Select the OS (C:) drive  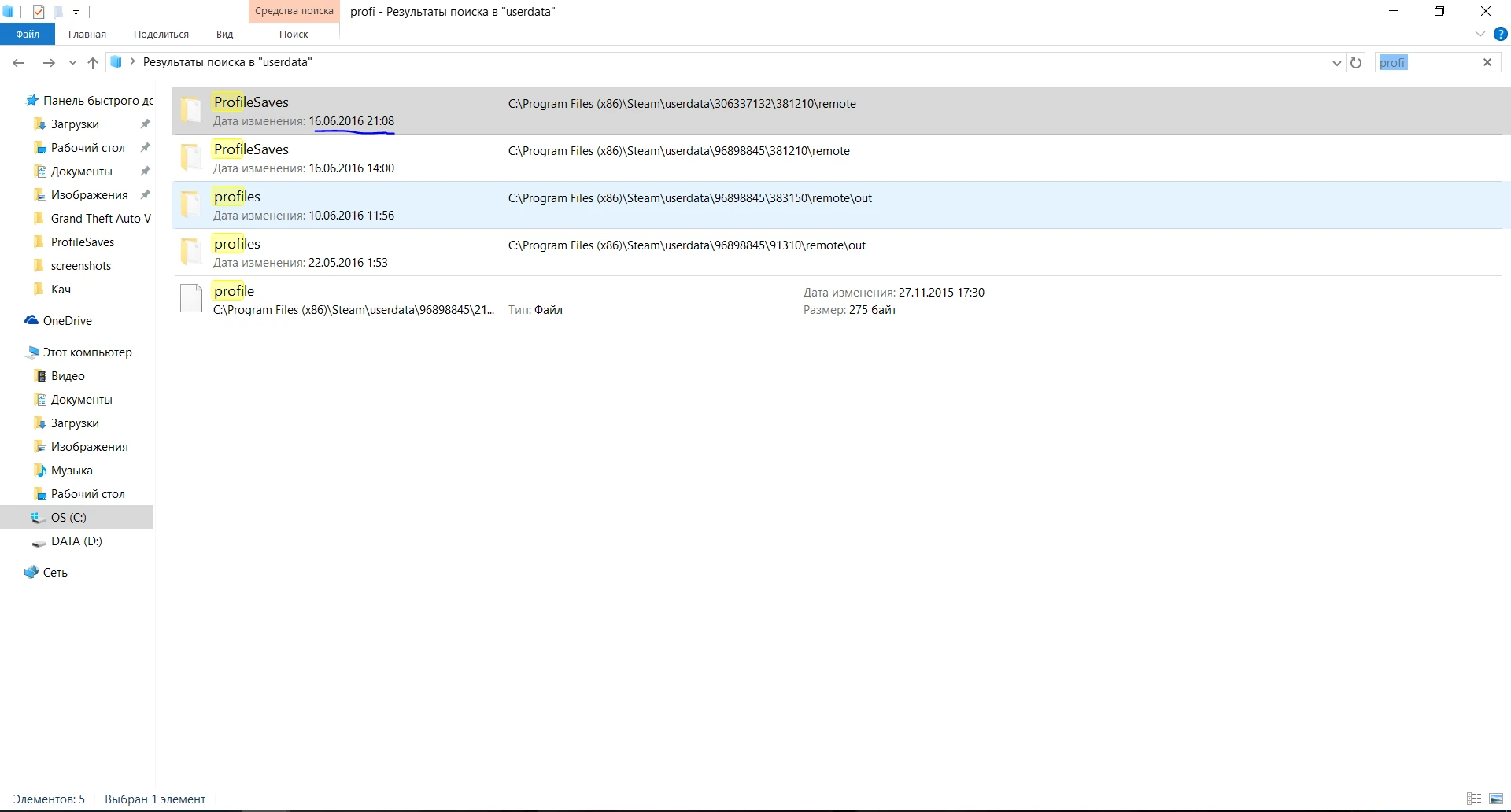tap(68, 518)
